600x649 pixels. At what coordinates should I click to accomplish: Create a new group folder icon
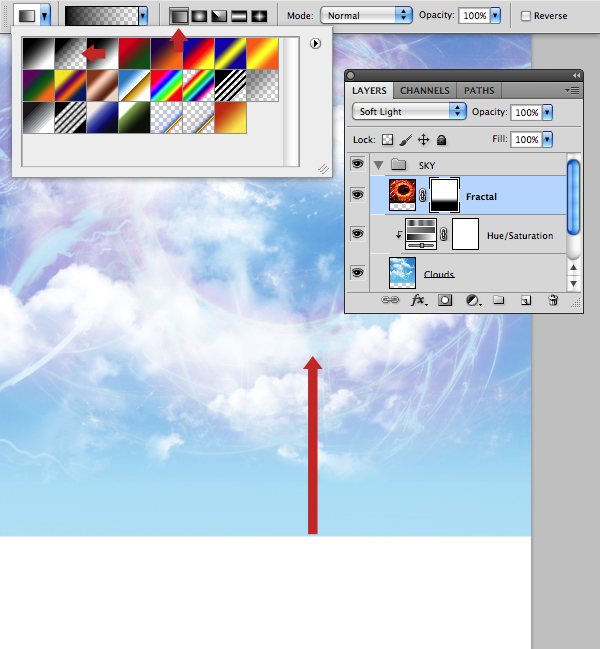click(499, 300)
